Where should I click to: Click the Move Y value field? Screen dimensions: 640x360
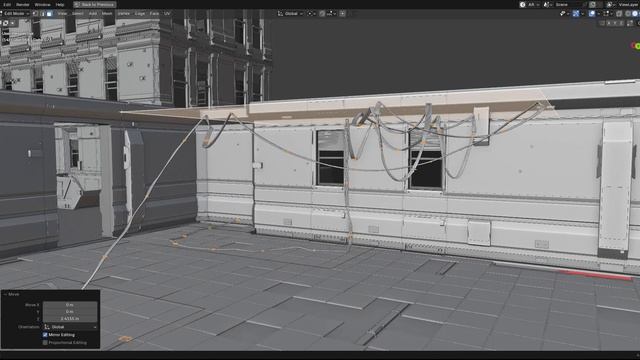70,311
